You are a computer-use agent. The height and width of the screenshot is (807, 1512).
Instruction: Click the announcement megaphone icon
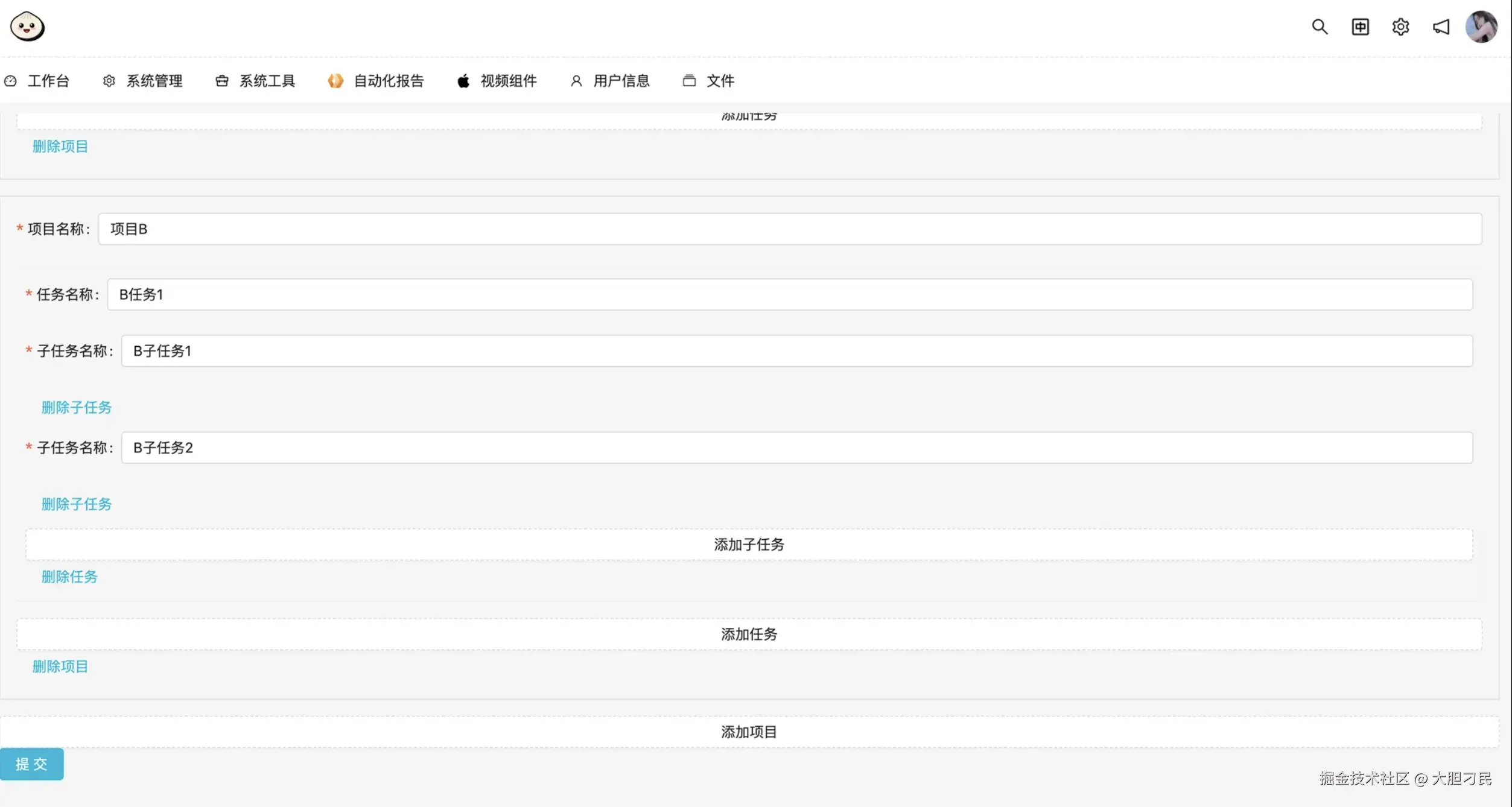tap(1441, 27)
